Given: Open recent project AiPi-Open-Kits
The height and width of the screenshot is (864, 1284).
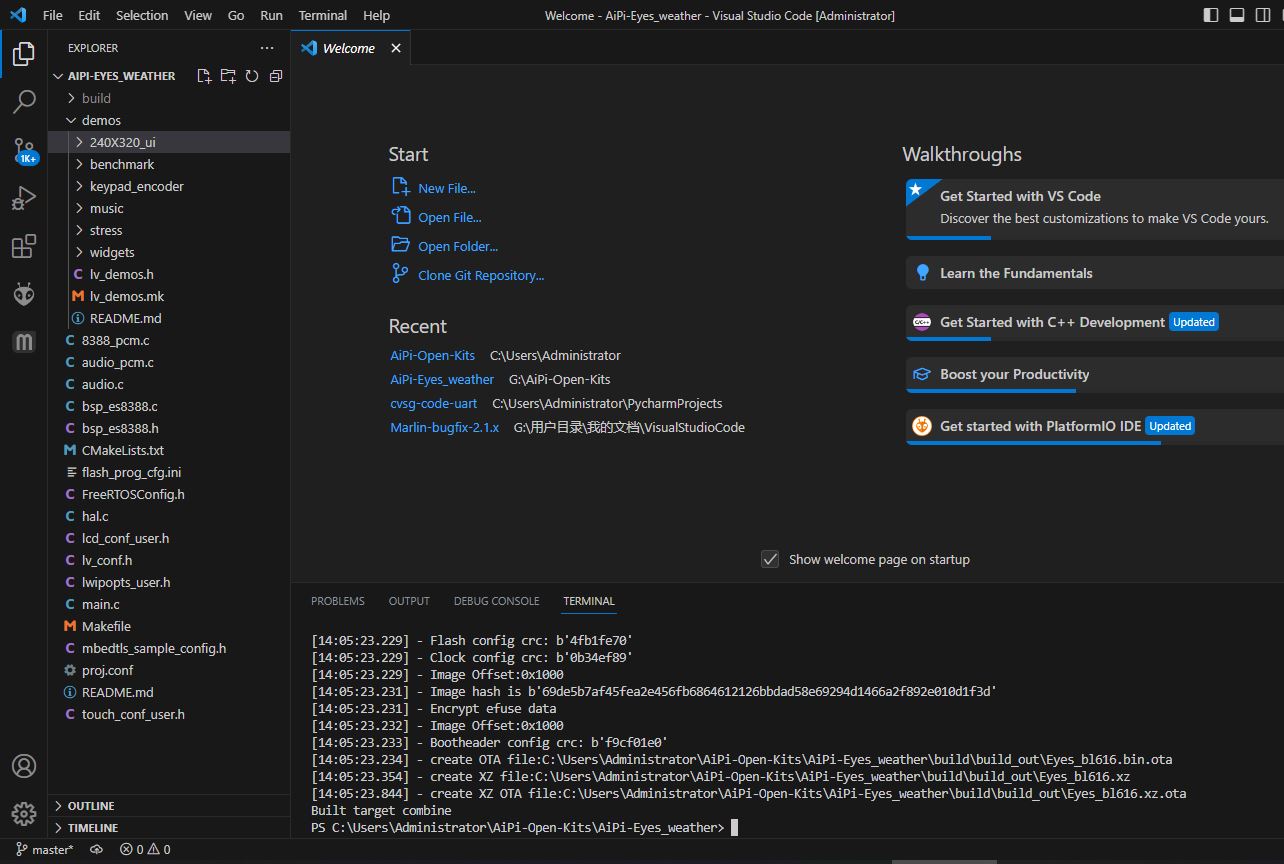Looking at the screenshot, I should pyautogui.click(x=432, y=355).
